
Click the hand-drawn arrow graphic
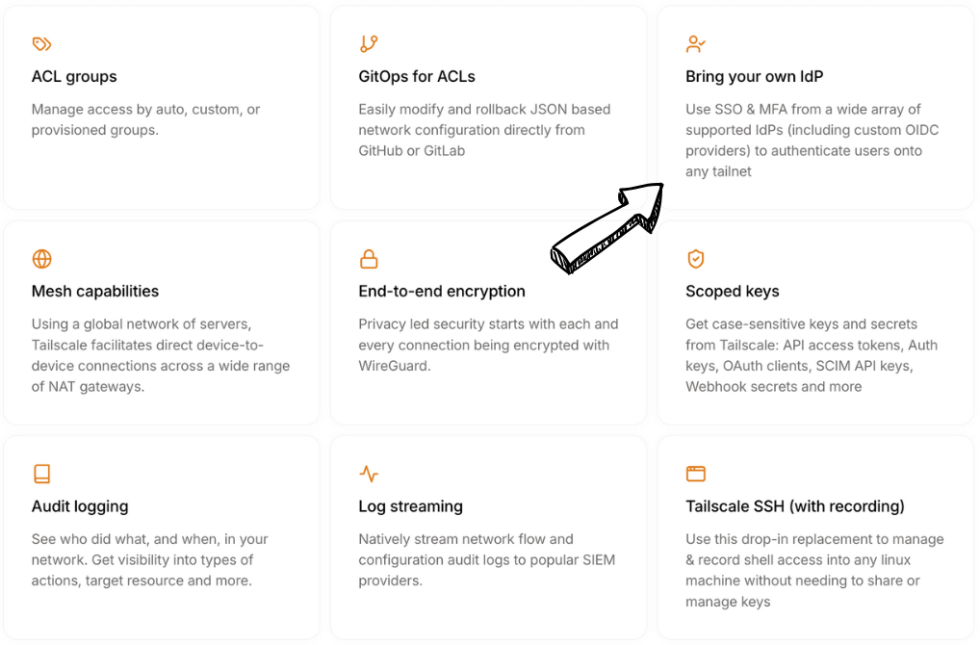(609, 228)
